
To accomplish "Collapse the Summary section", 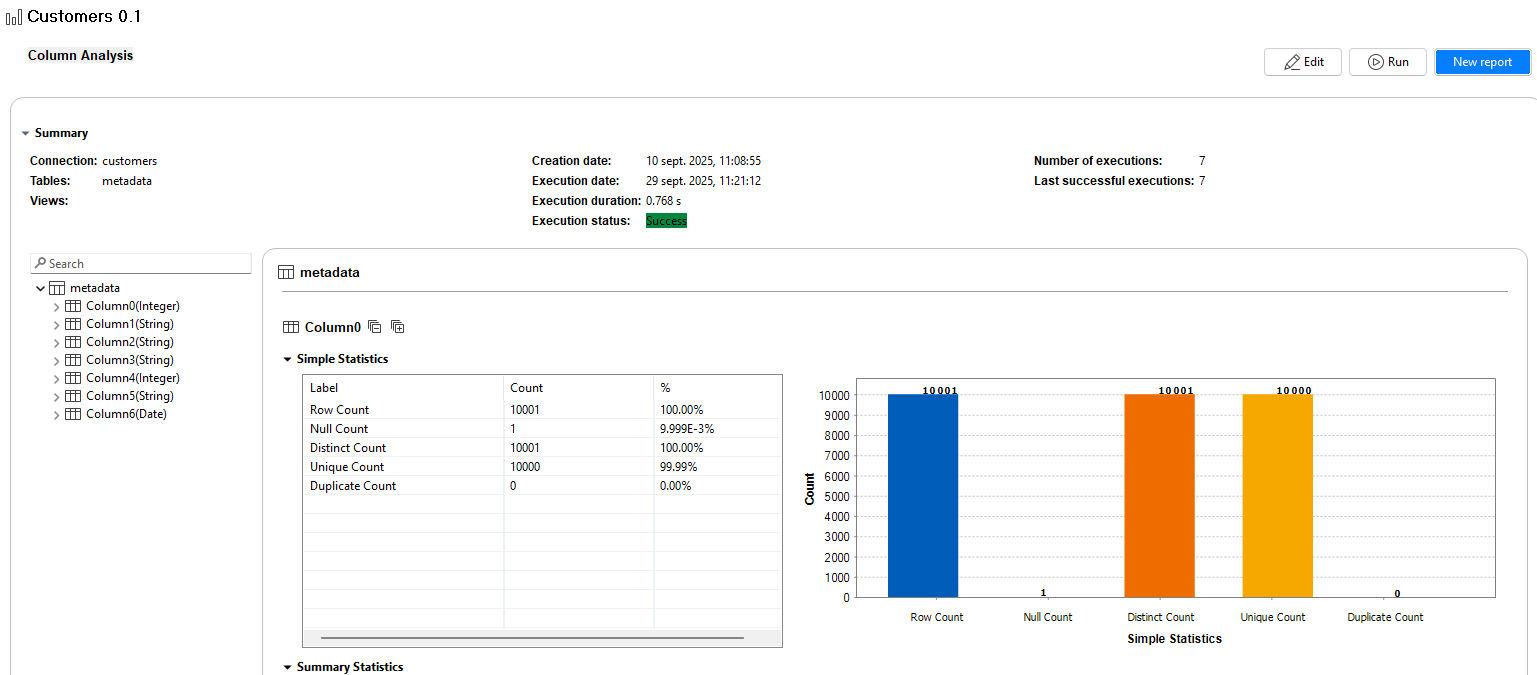I will tap(26, 133).
